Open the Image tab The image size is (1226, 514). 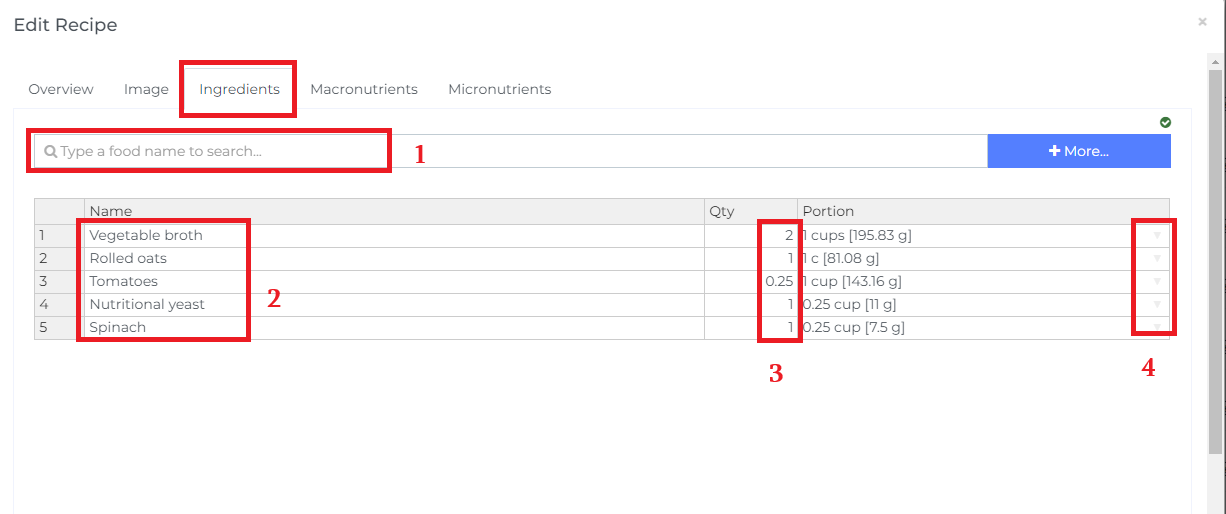coord(146,89)
